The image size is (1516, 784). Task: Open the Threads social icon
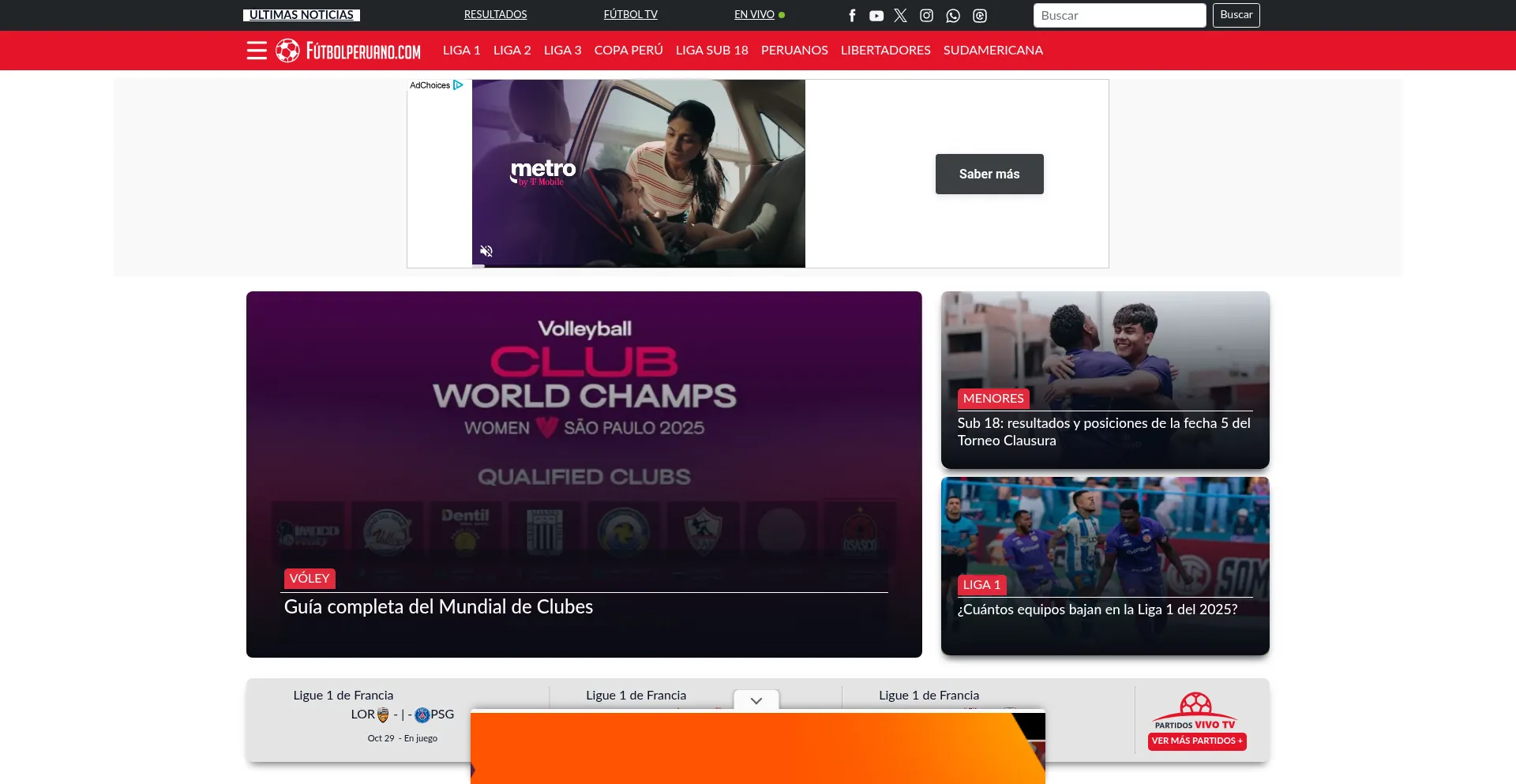point(980,16)
